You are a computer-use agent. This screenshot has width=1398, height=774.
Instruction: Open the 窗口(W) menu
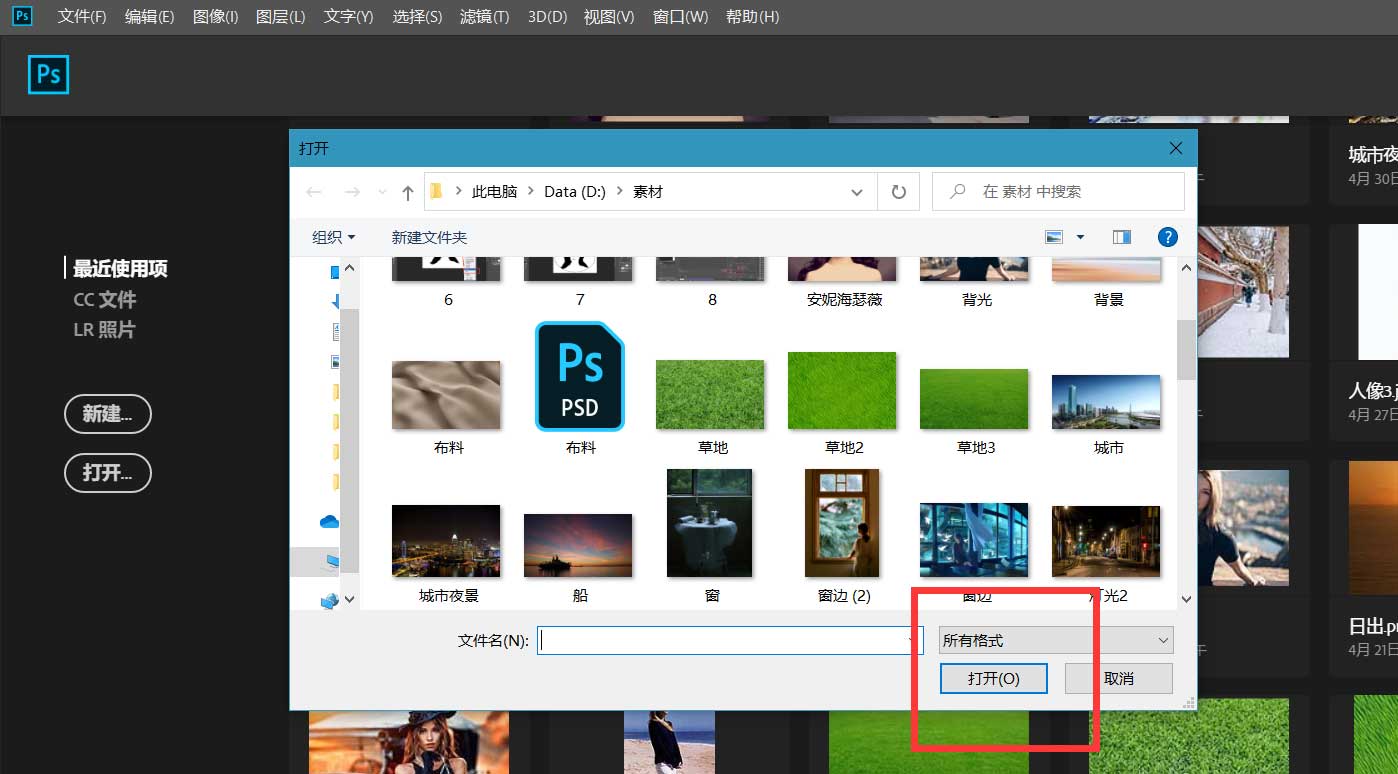(x=680, y=17)
